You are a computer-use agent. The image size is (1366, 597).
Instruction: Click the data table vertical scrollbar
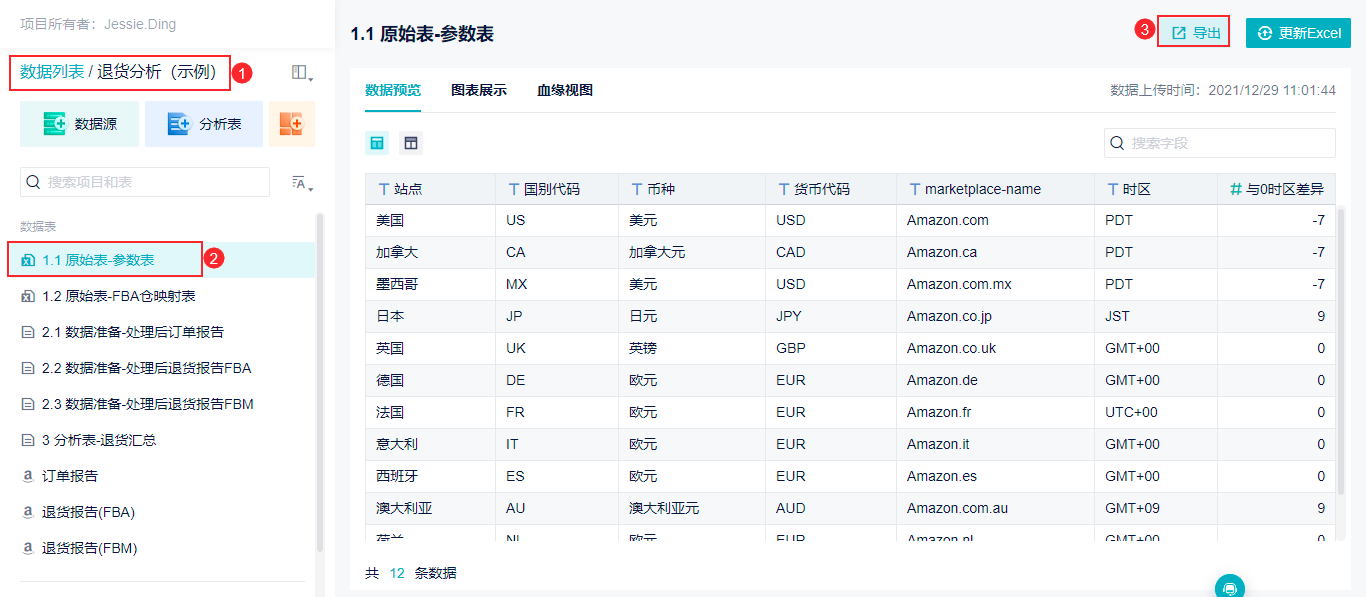(1342, 350)
